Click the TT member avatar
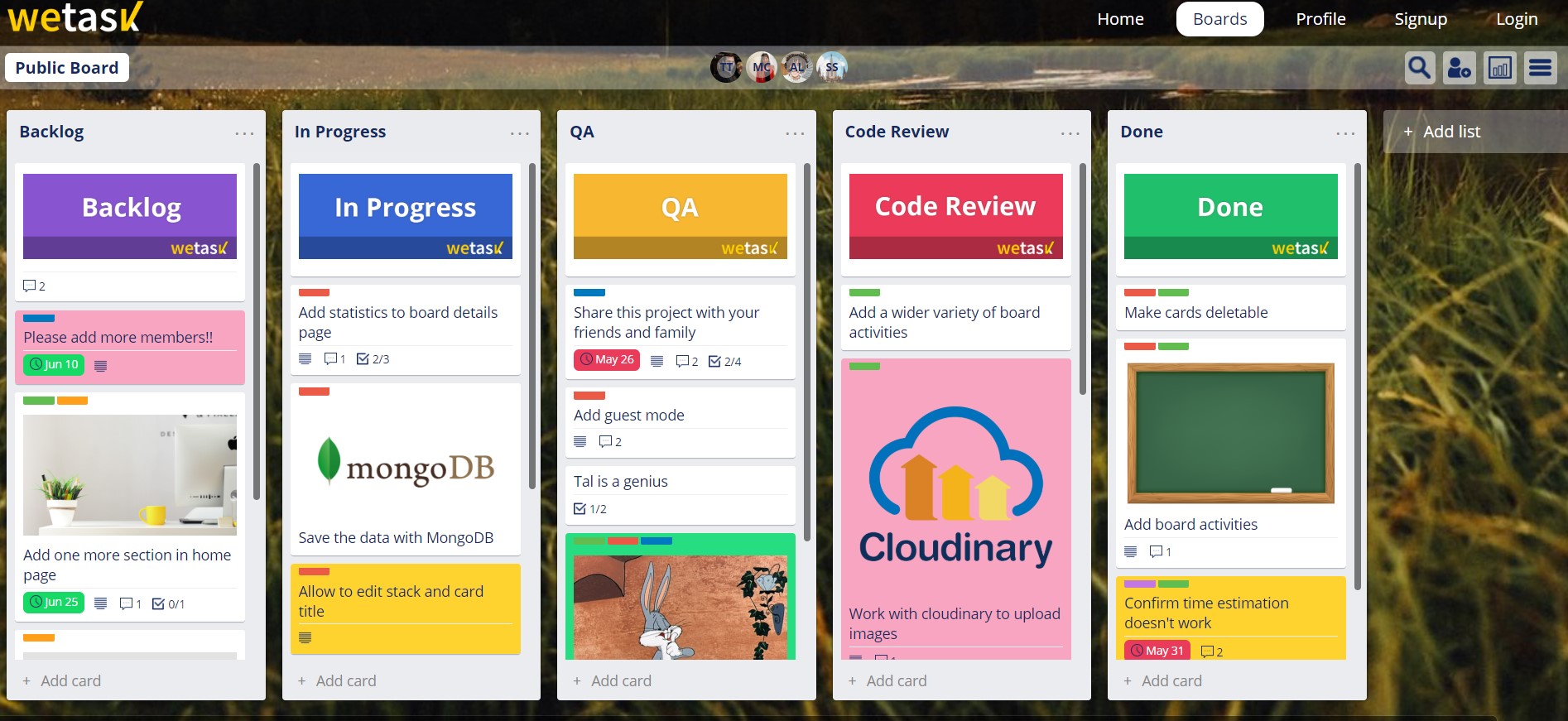The image size is (1568, 721). (x=726, y=67)
